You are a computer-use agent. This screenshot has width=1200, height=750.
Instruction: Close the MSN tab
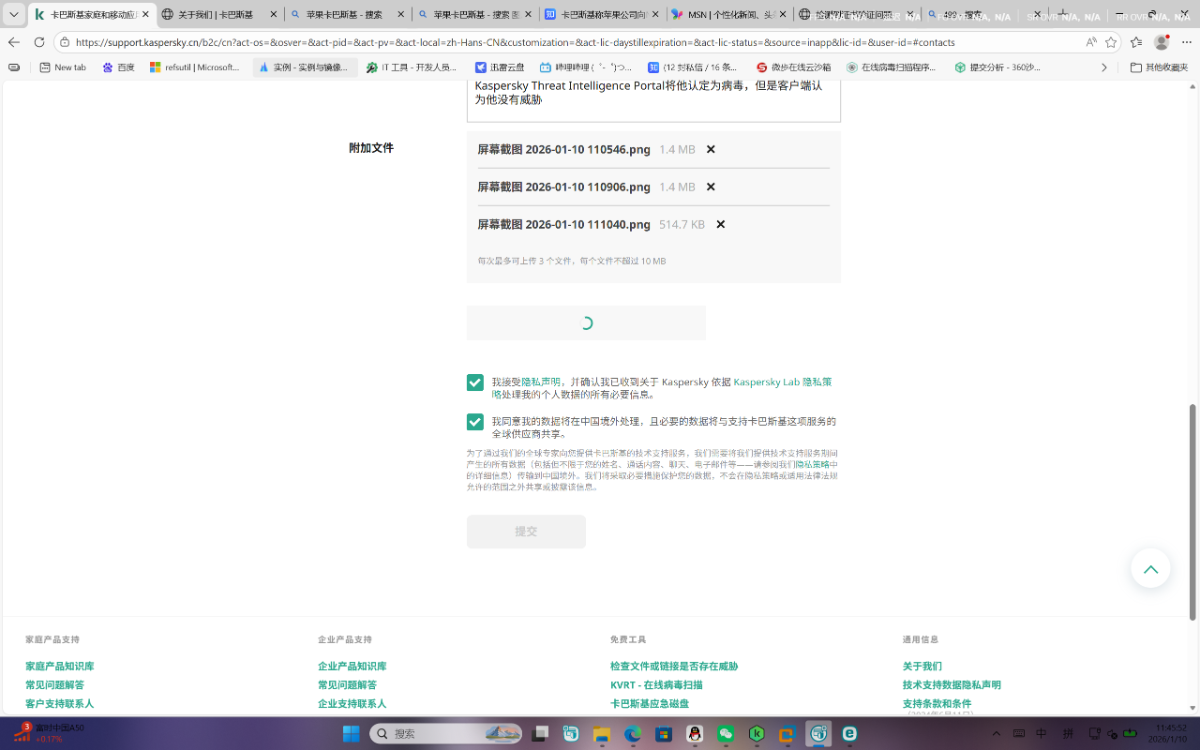[783, 15]
